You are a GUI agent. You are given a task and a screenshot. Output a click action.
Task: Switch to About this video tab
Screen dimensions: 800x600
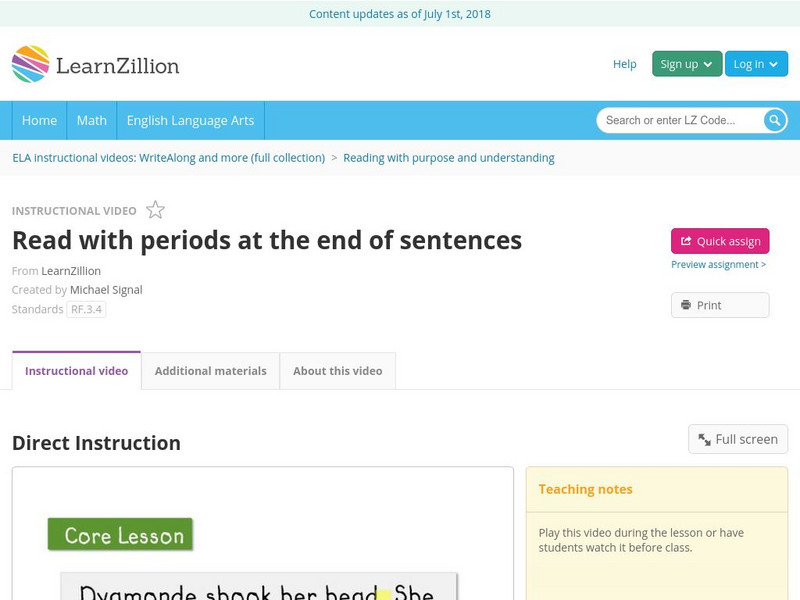click(337, 371)
